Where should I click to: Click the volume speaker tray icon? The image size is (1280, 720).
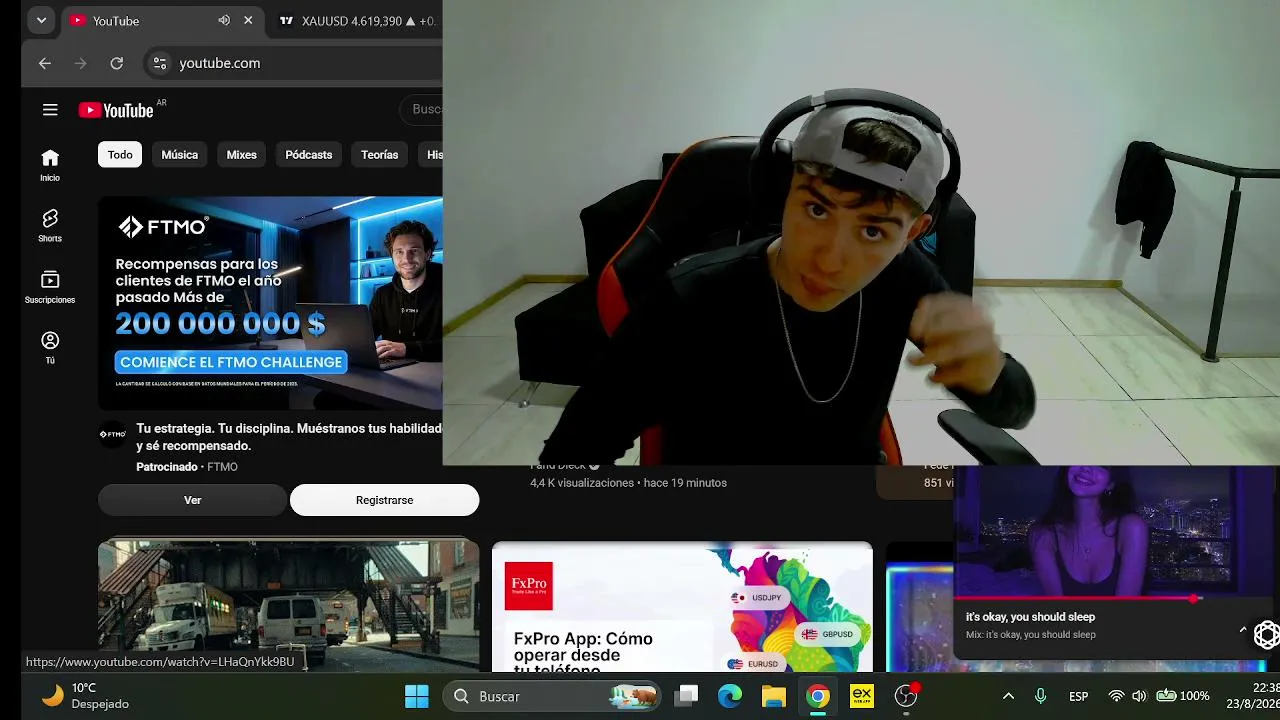1139,696
